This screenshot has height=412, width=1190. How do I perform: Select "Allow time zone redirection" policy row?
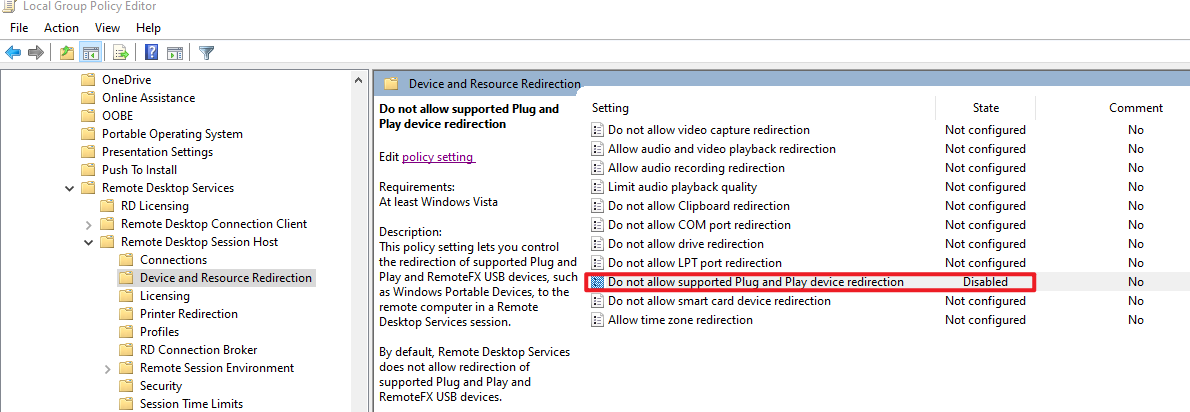680,320
